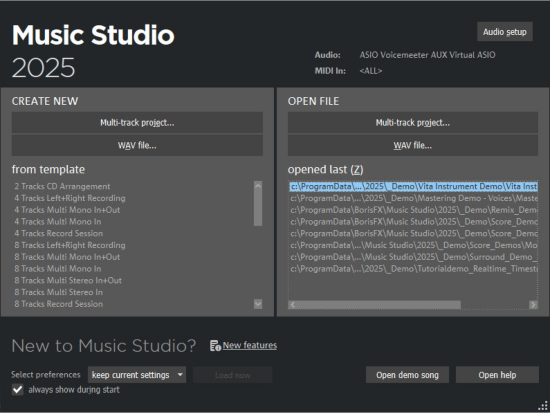Click the ASIO Voicemeeter AUX Virtual ASIO text
The width and height of the screenshot is (550, 413).
(427, 55)
